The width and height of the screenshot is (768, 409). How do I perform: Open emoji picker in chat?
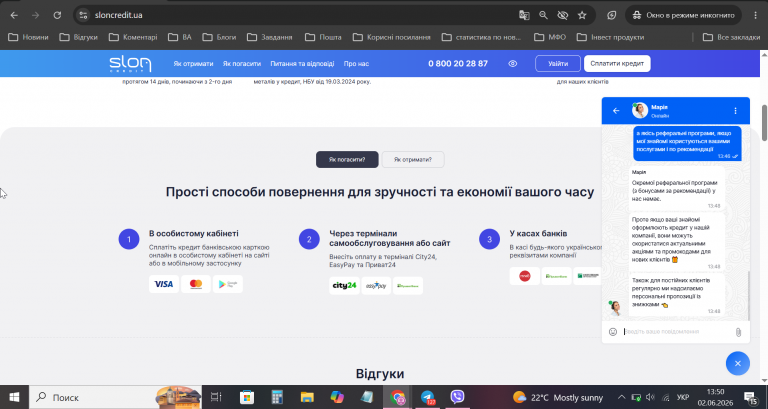613,332
